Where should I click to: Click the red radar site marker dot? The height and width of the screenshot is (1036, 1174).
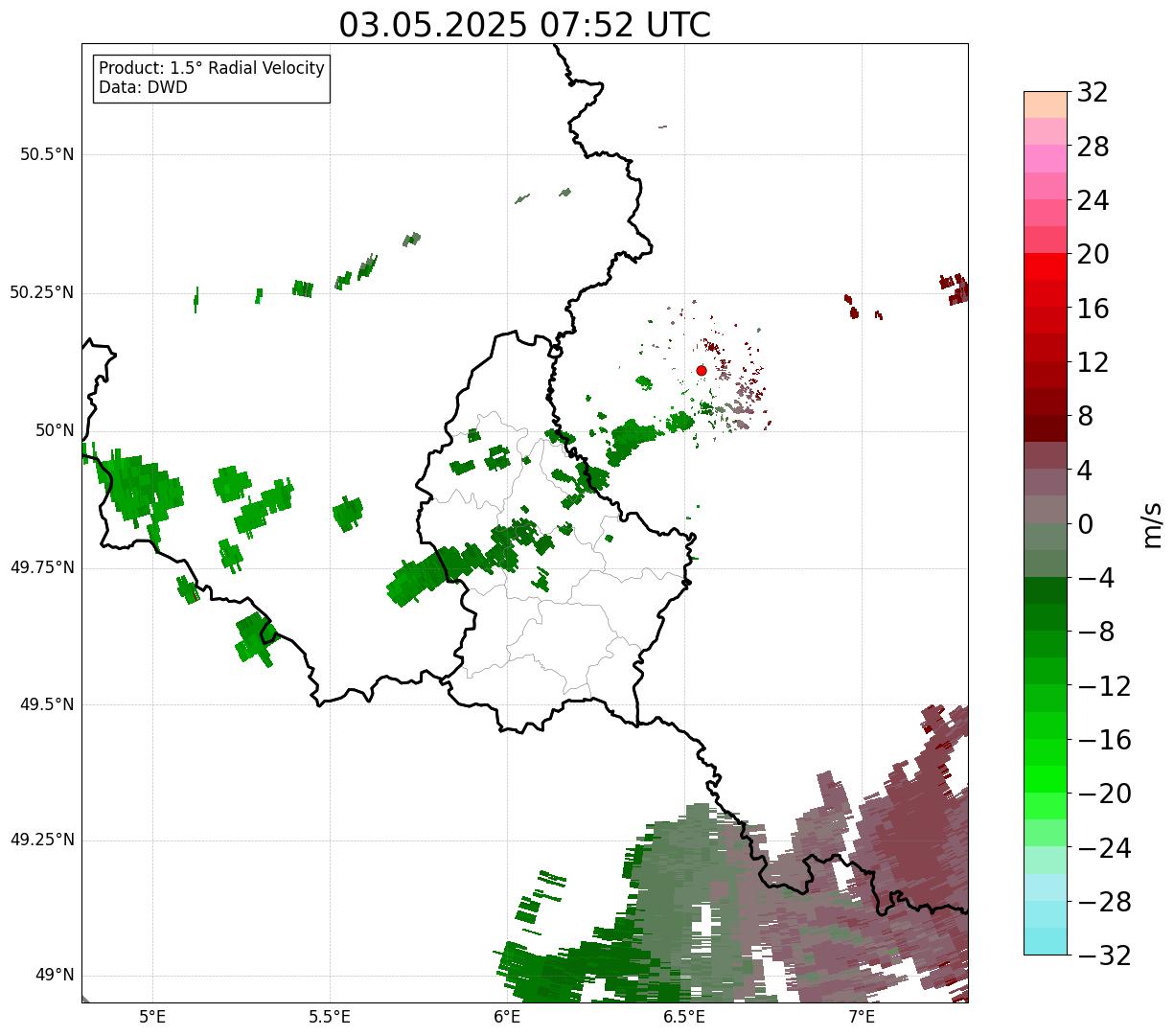pos(702,370)
